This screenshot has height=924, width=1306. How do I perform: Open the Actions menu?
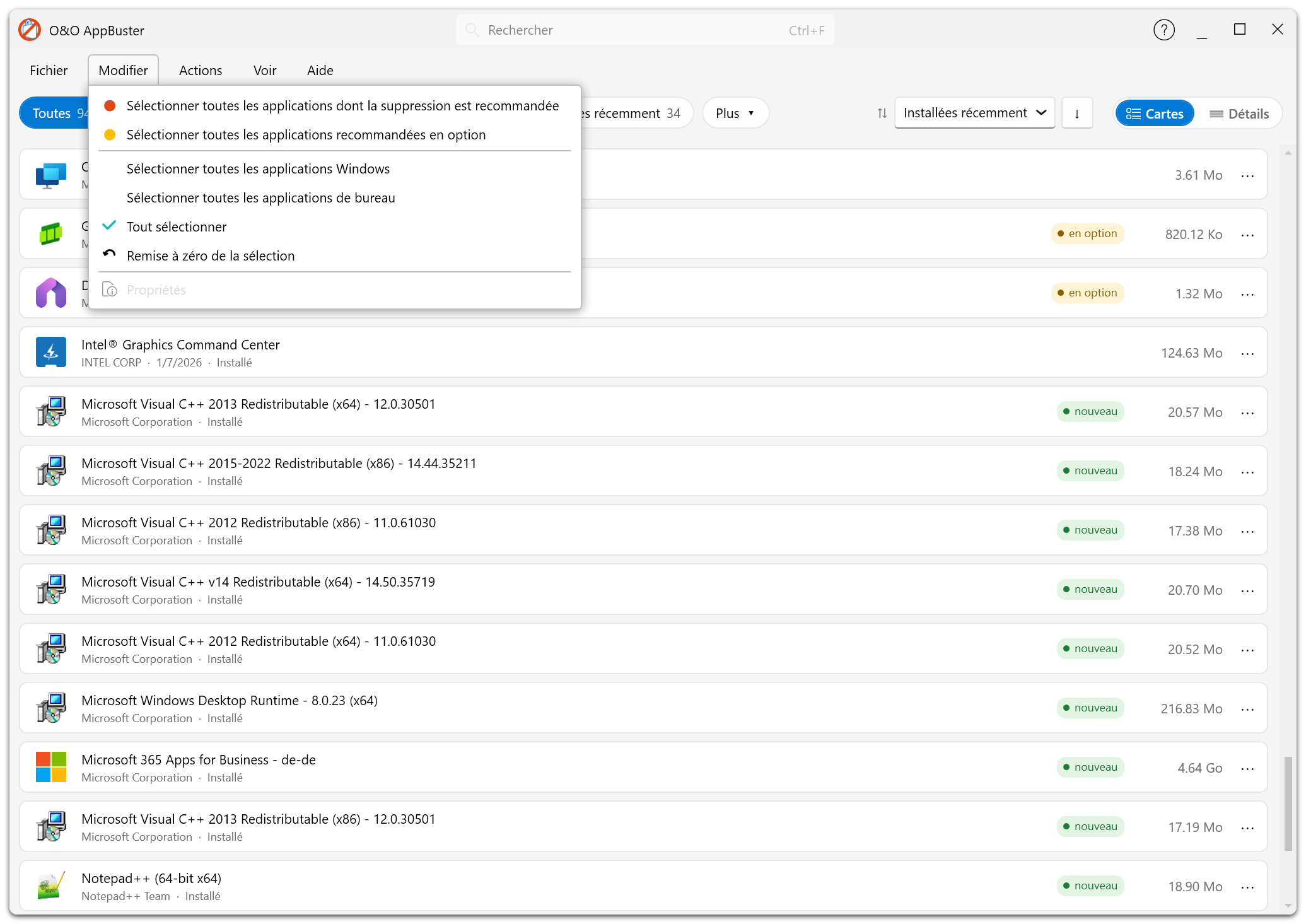tap(201, 71)
